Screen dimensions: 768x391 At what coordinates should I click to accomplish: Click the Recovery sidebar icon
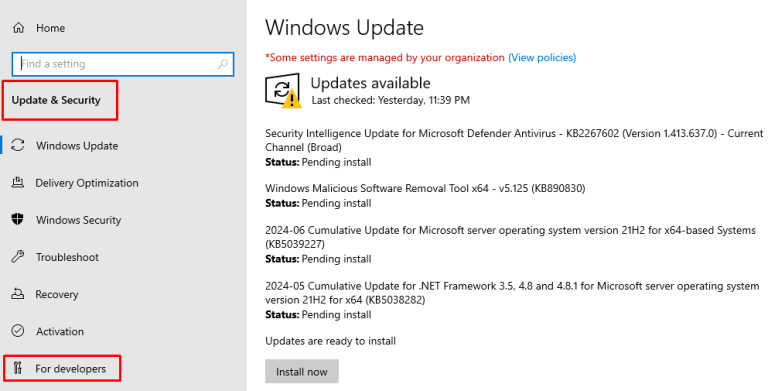point(18,294)
